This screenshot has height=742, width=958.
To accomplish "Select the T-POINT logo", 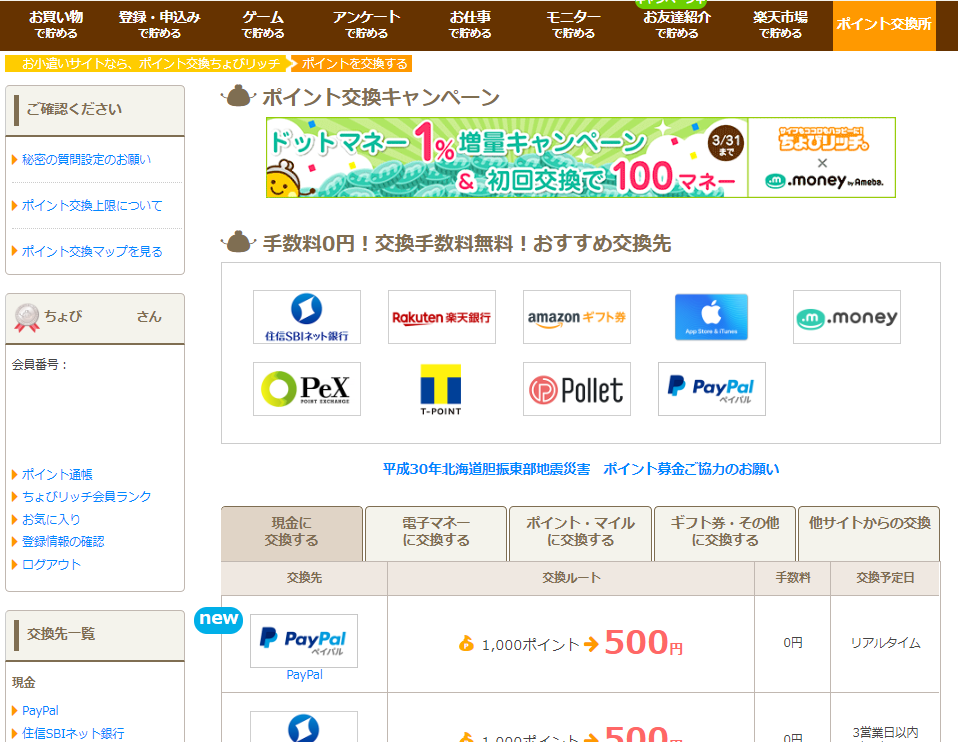I will tap(441, 389).
